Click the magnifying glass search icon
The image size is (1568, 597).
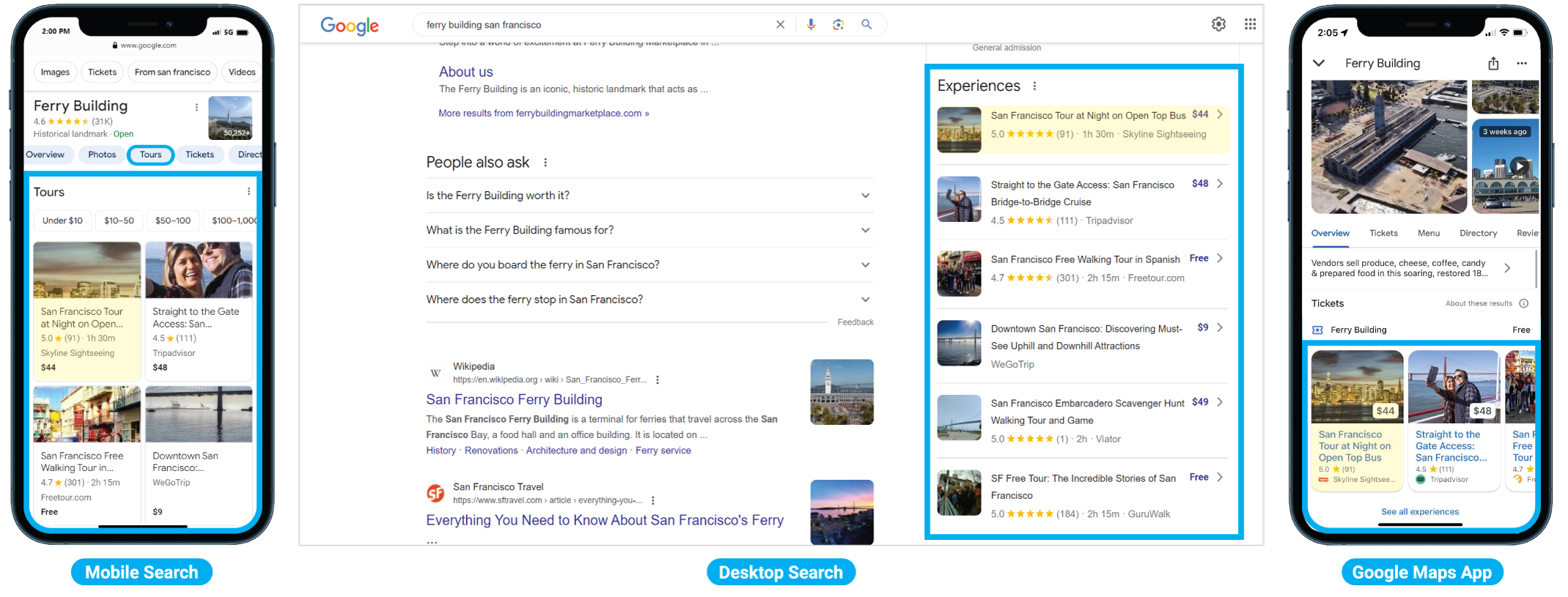coord(866,25)
